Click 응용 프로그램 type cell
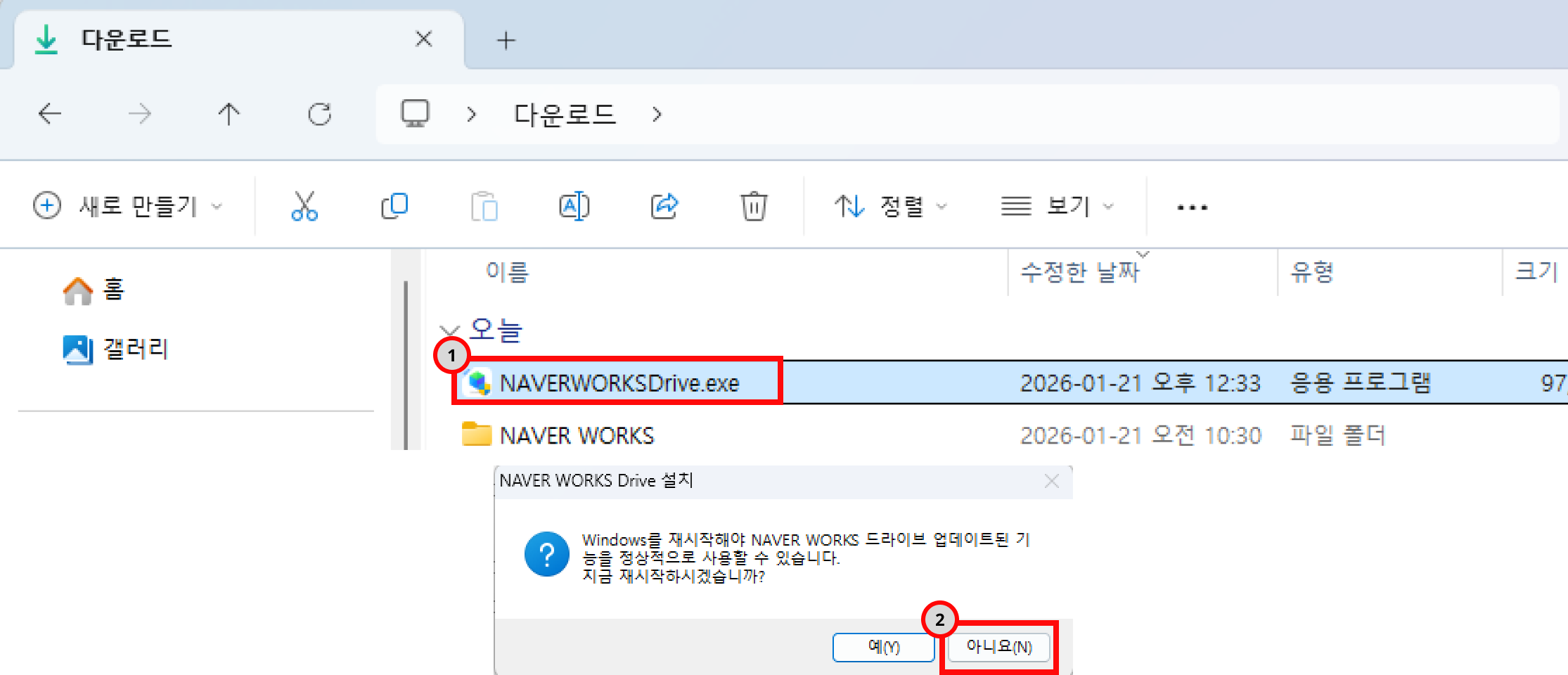Screen dimensions: 1568x675 click(1360, 383)
